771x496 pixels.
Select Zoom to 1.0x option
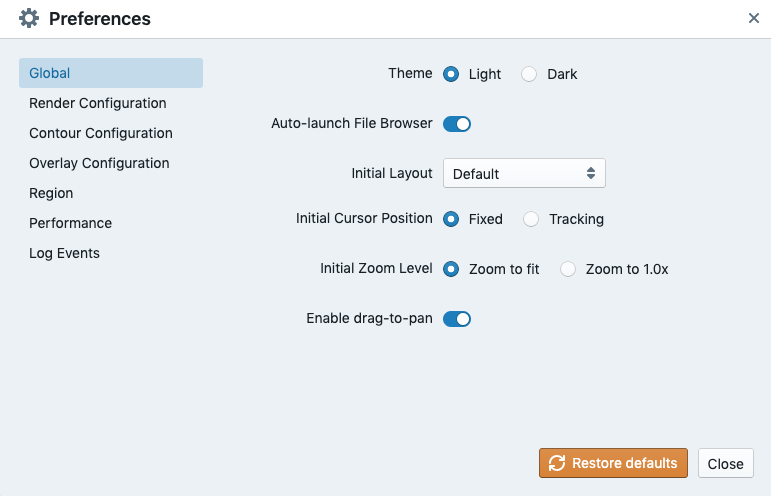pos(569,269)
